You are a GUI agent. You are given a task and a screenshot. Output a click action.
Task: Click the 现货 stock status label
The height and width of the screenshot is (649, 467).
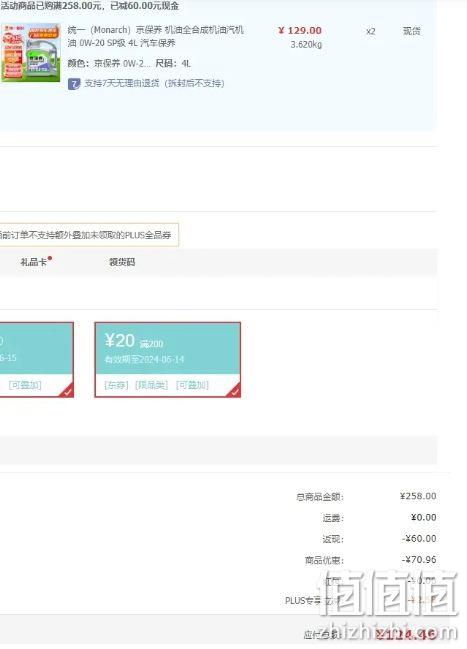pos(412,31)
